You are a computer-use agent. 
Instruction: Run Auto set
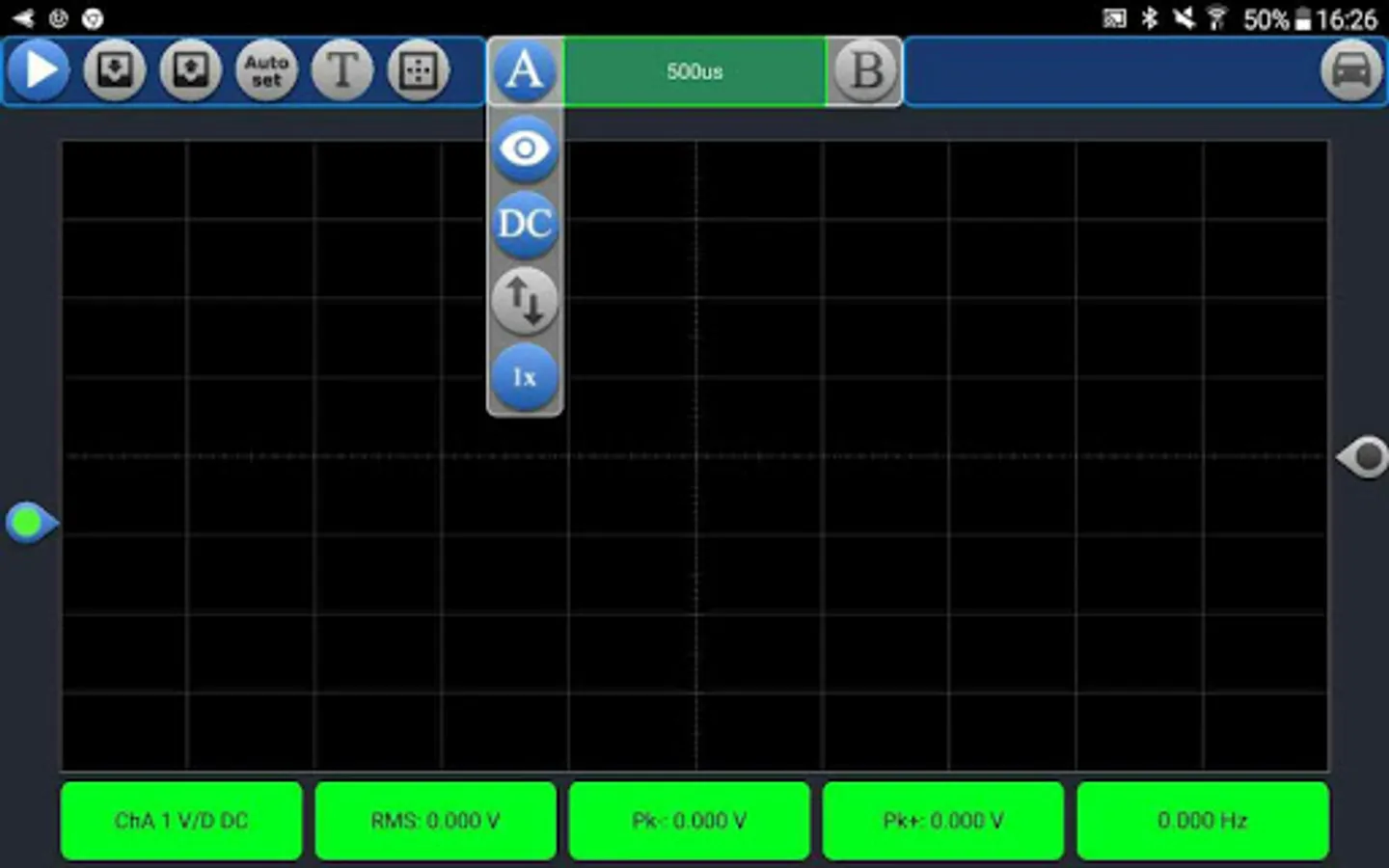pyautogui.click(x=267, y=70)
